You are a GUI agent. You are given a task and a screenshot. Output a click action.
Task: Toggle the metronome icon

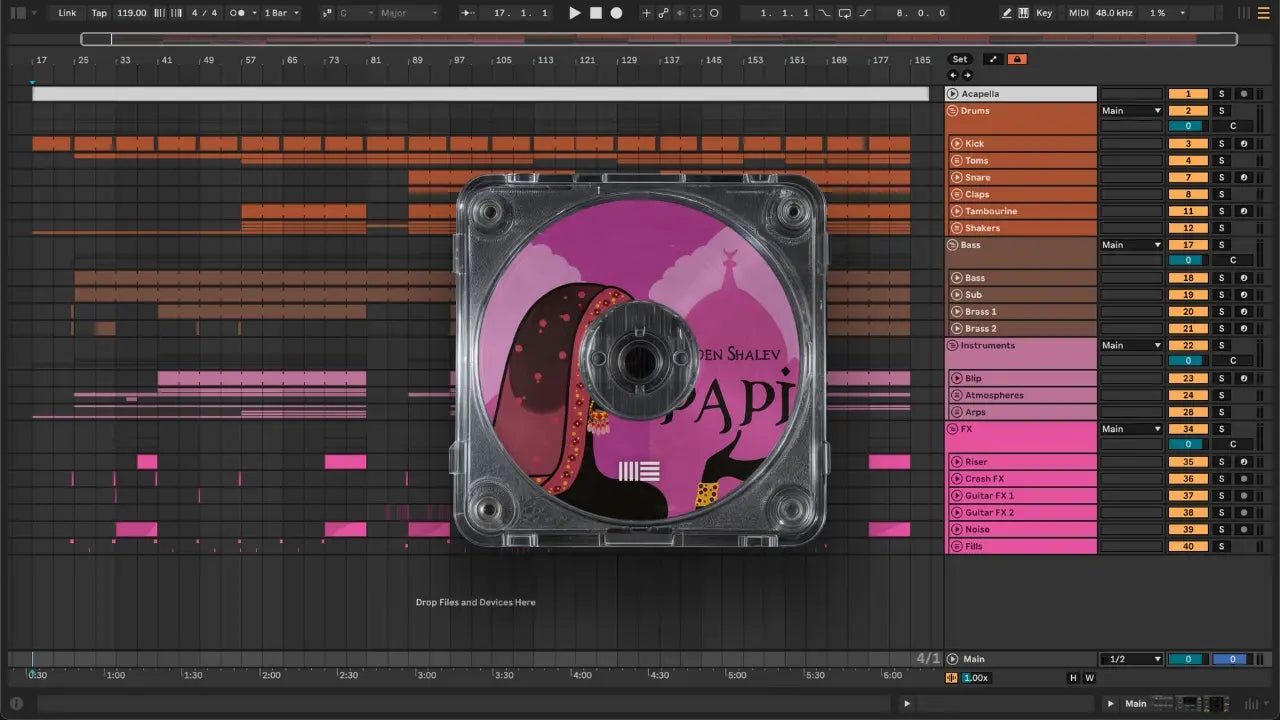pyautogui.click(x=238, y=13)
